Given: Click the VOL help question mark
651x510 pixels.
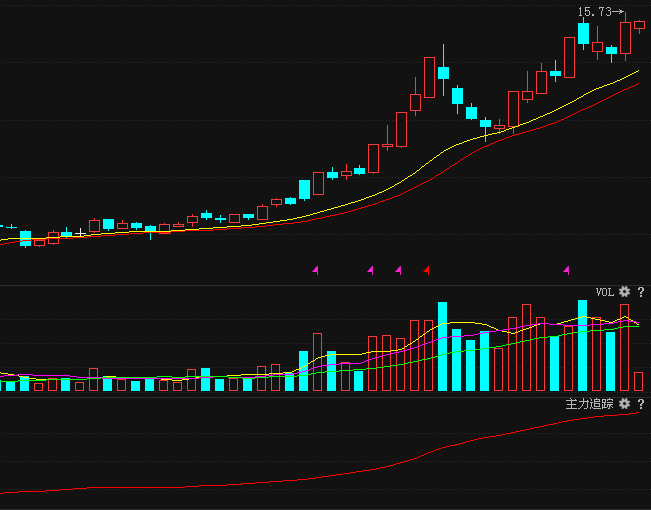Looking at the screenshot, I should 640,292.
